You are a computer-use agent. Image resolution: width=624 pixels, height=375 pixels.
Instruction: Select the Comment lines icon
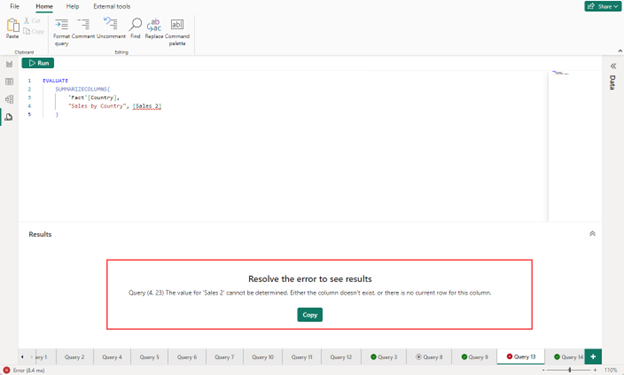(x=83, y=24)
